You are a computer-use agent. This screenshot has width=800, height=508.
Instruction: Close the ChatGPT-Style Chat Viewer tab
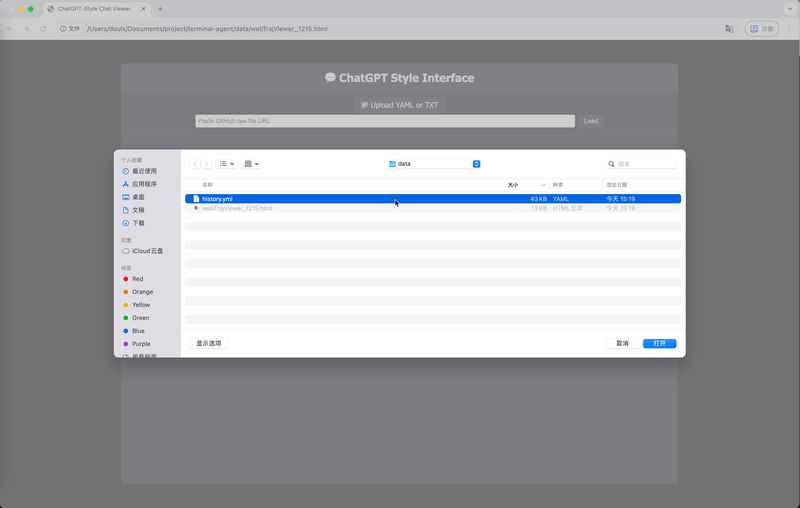(x=143, y=9)
